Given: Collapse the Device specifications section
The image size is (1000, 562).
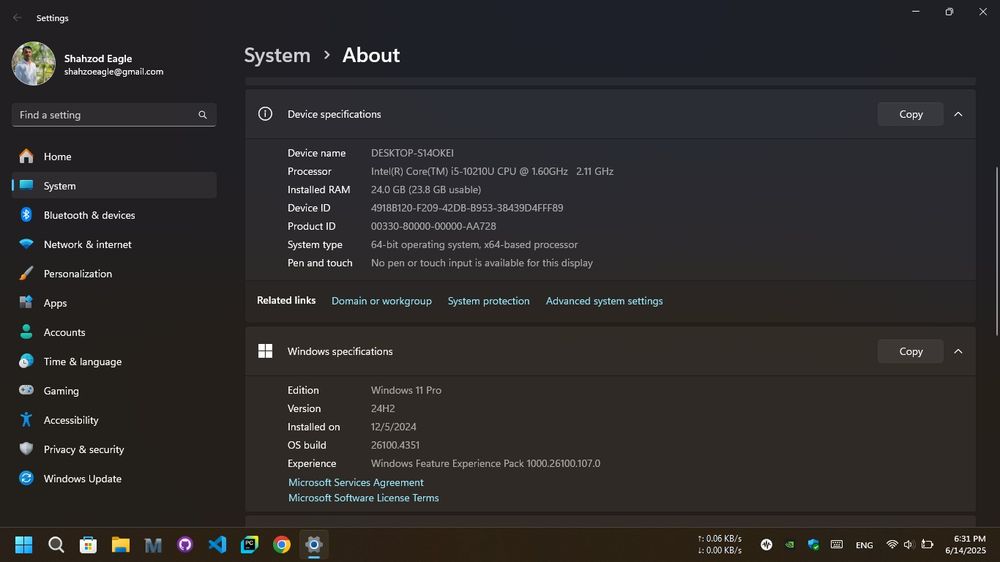Looking at the screenshot, I should point(958,114).
